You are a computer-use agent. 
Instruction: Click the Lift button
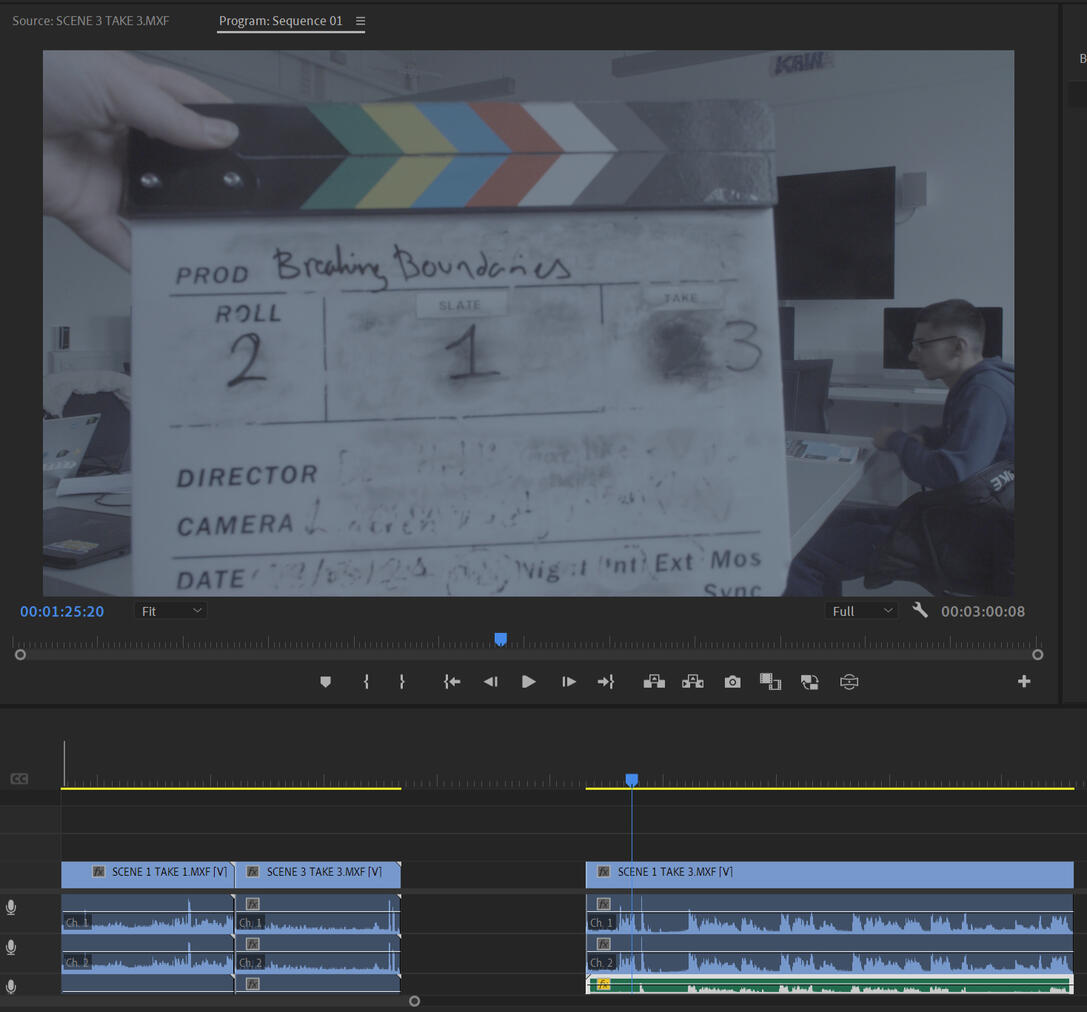[654, 682]
